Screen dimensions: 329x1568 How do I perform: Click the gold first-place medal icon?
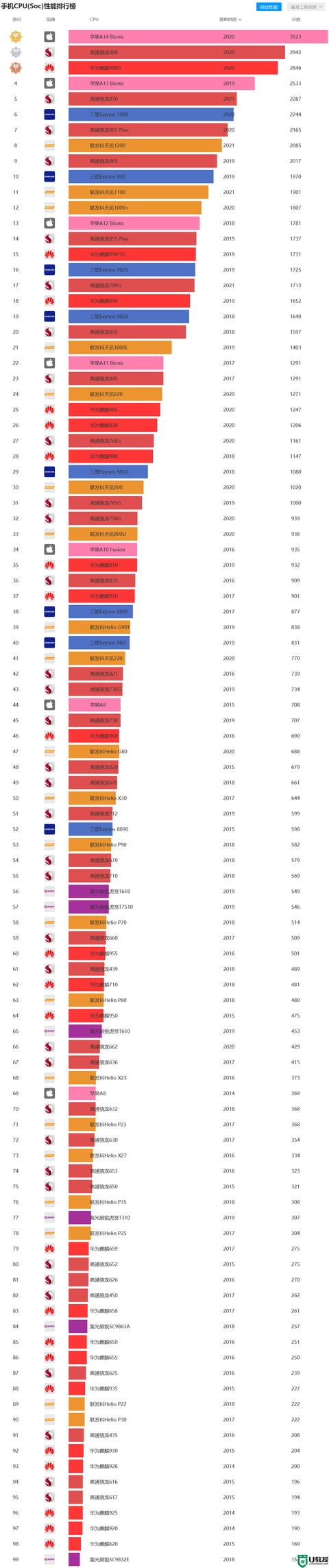pos(15,36)
